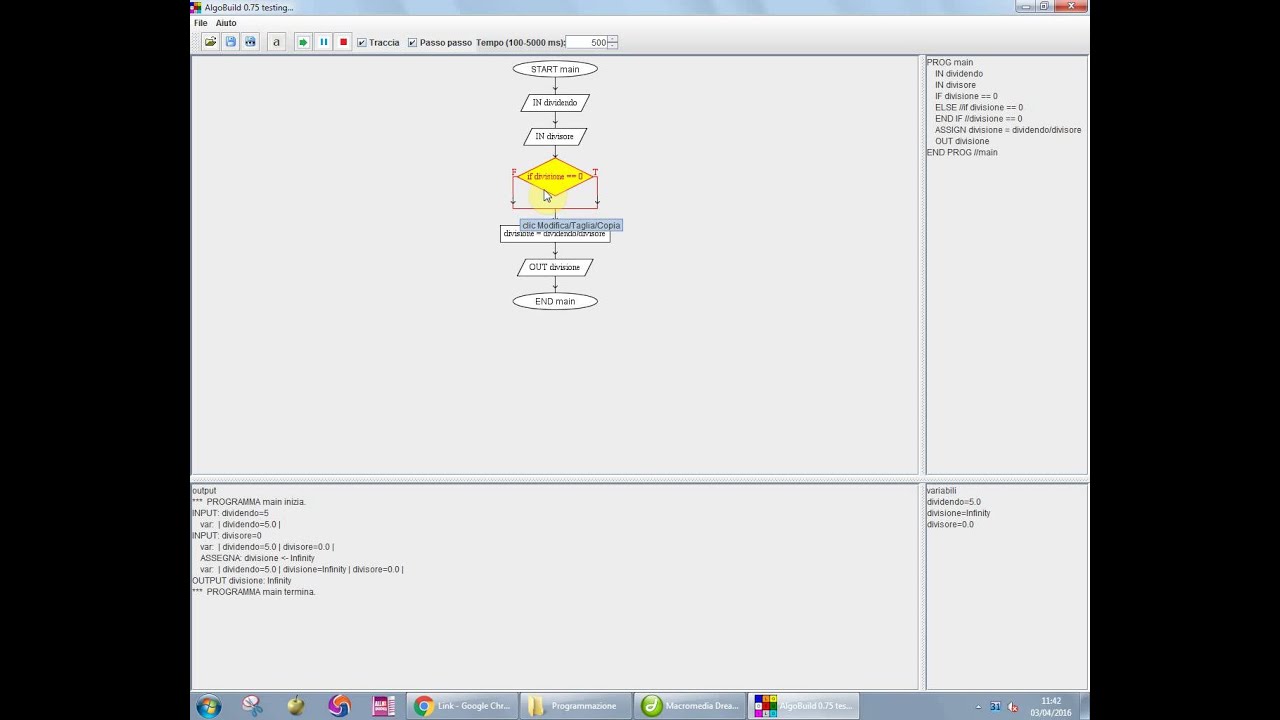Switch to Macromedia Dreamweaver taskbar window
This screenshot has height=720, width=1280.
[x=690, y=706]
